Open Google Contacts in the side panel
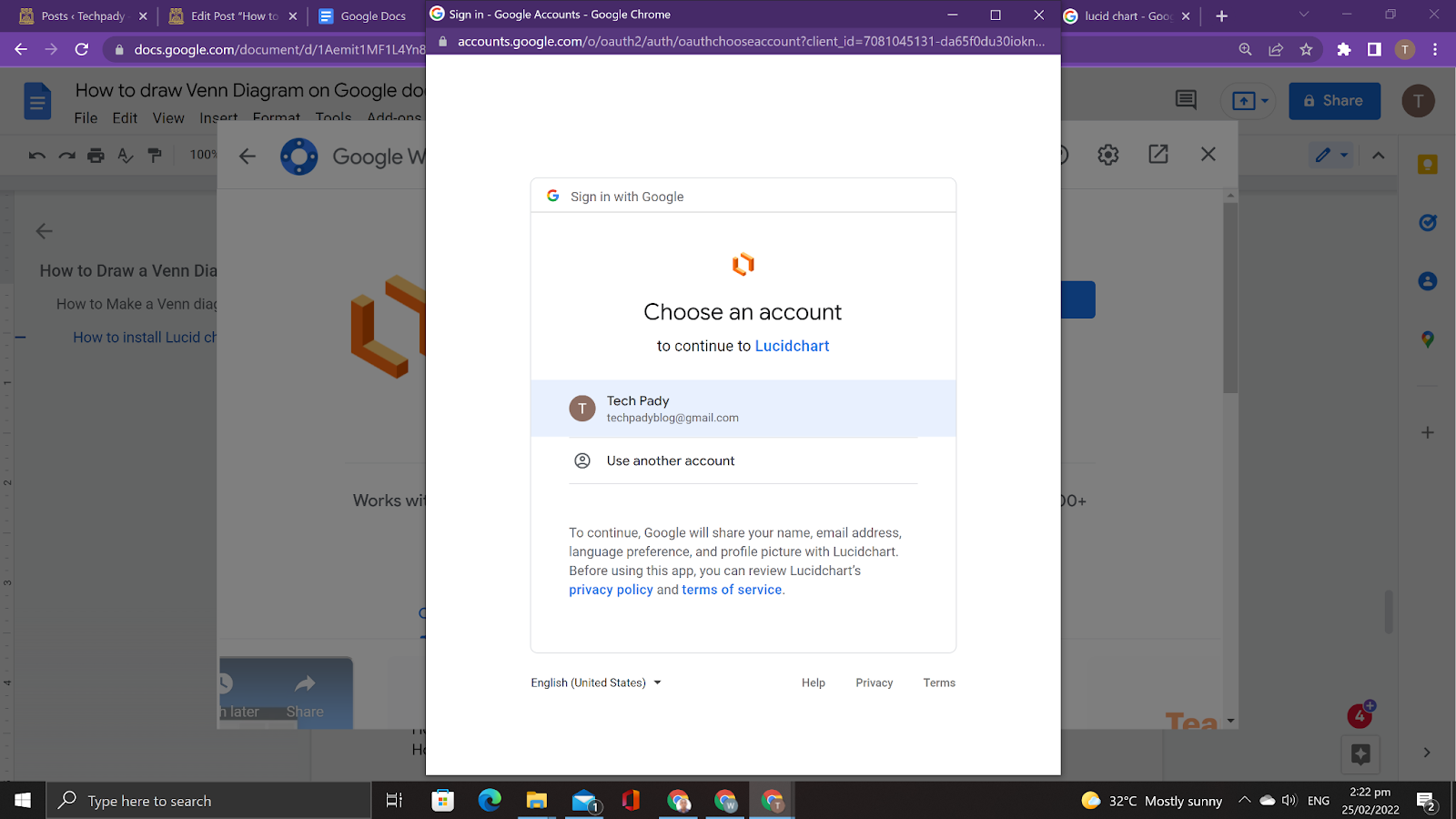1456x819 pixels. click(1428, 281)
